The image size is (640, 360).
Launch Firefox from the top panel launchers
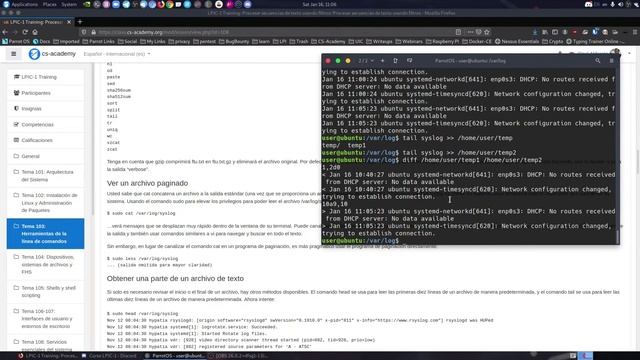(x=161, y=4)
